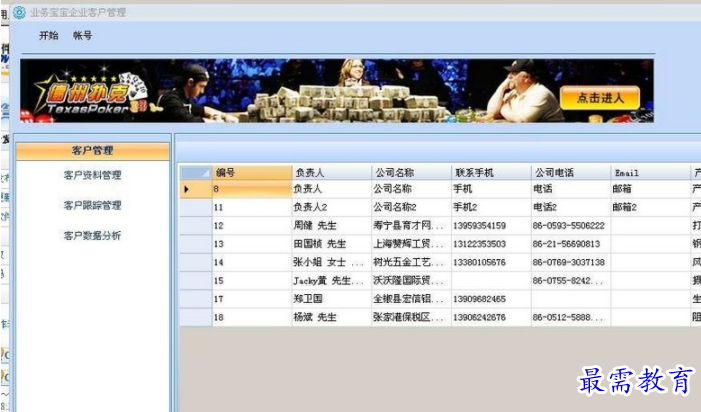Click mobile number 13909682465

click(491, 299)
